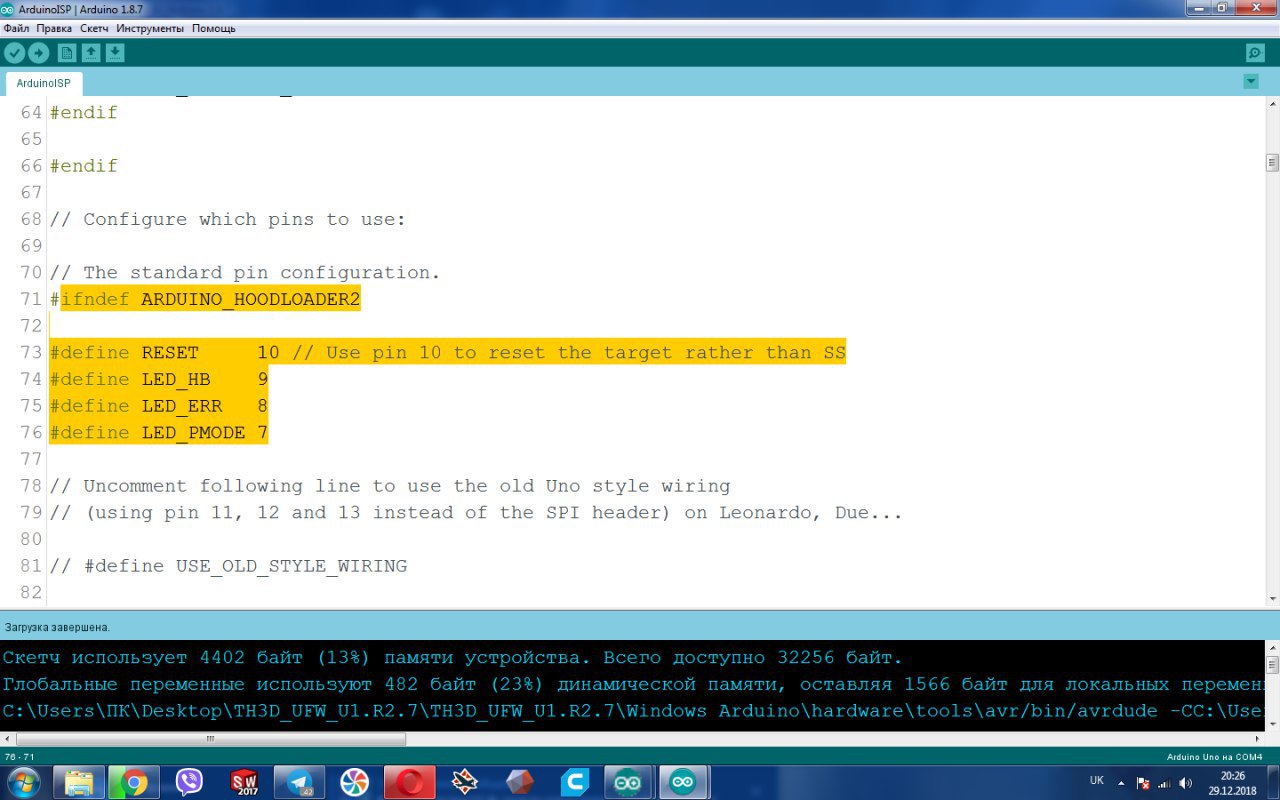The image size is (1280, 800).
Task: Click the '#endif' on line 66
Action: [x=84, y=166]
